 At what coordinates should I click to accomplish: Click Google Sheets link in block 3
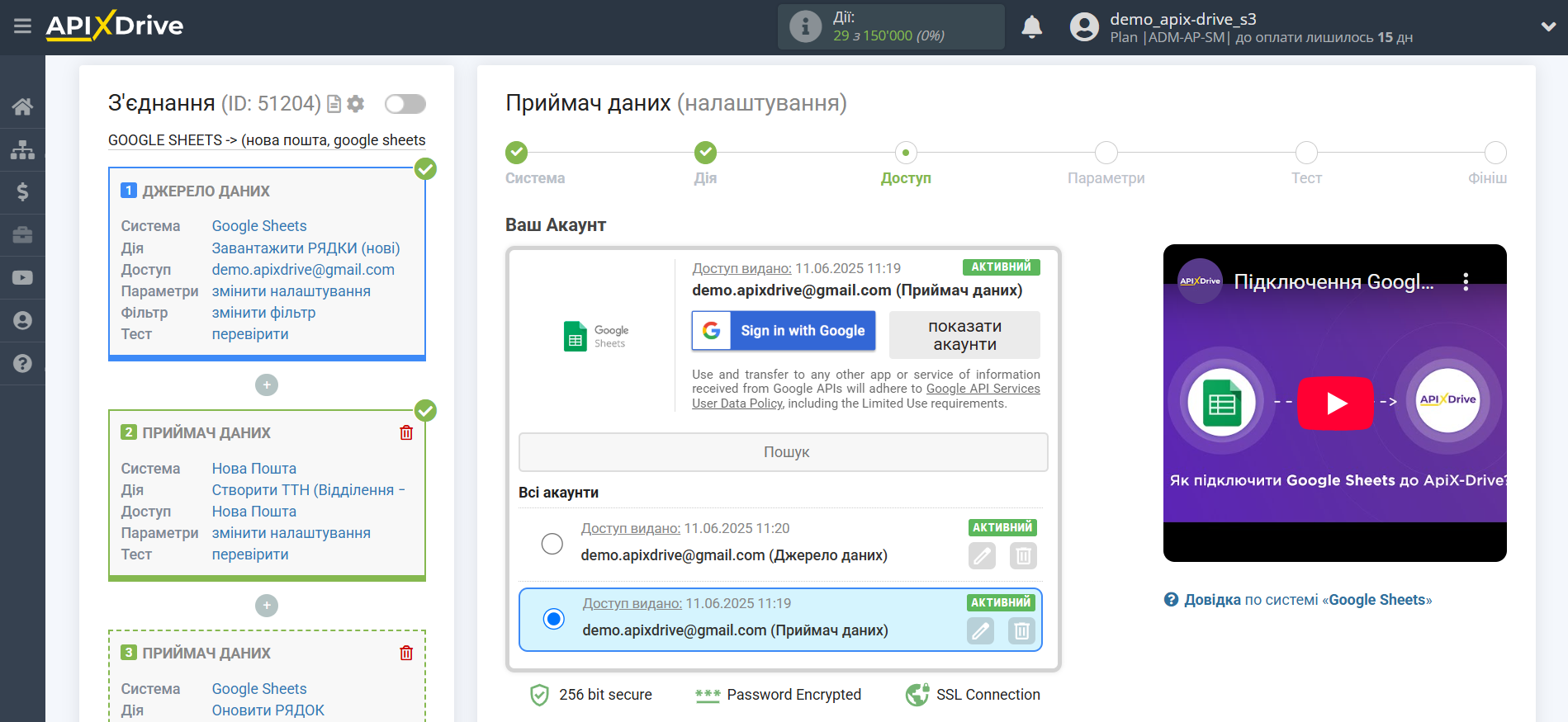click(x=259, y=689)
